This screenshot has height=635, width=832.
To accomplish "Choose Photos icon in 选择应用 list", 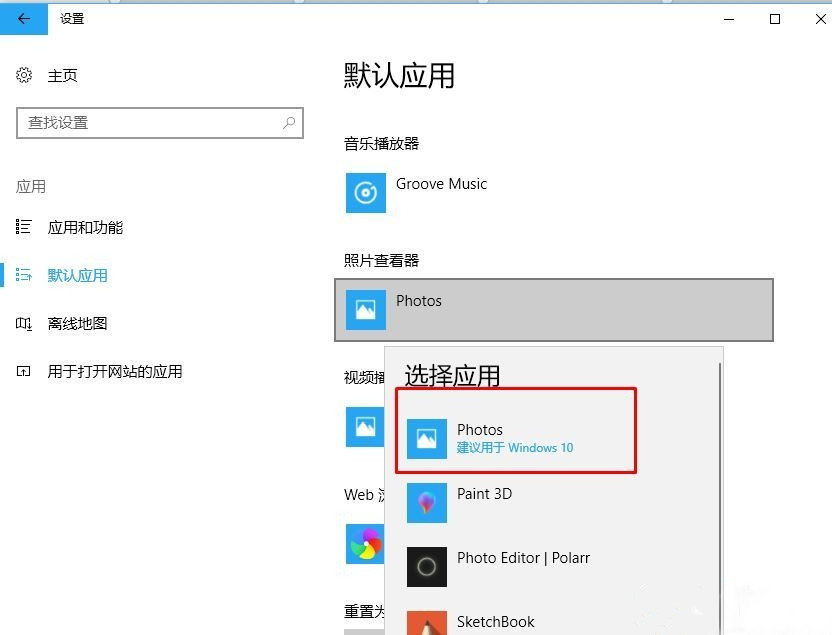I will pyautogui.click(x=427, y=439).
